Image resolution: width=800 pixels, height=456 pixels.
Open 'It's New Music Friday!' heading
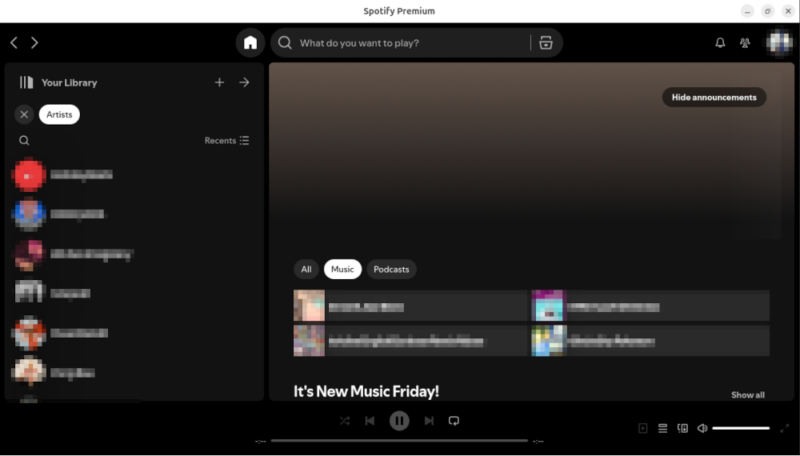tap(366, 391)
